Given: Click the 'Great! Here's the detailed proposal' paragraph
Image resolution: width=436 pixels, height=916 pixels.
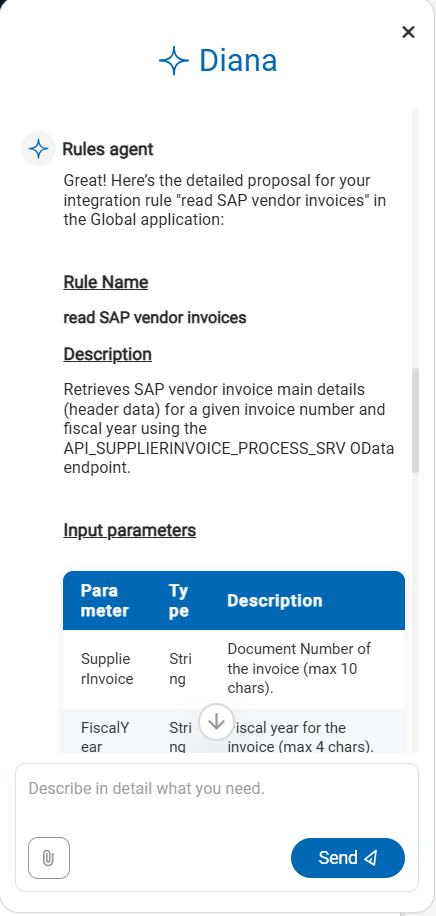Looking at the screenshot, I should click(x=225, y=200).
